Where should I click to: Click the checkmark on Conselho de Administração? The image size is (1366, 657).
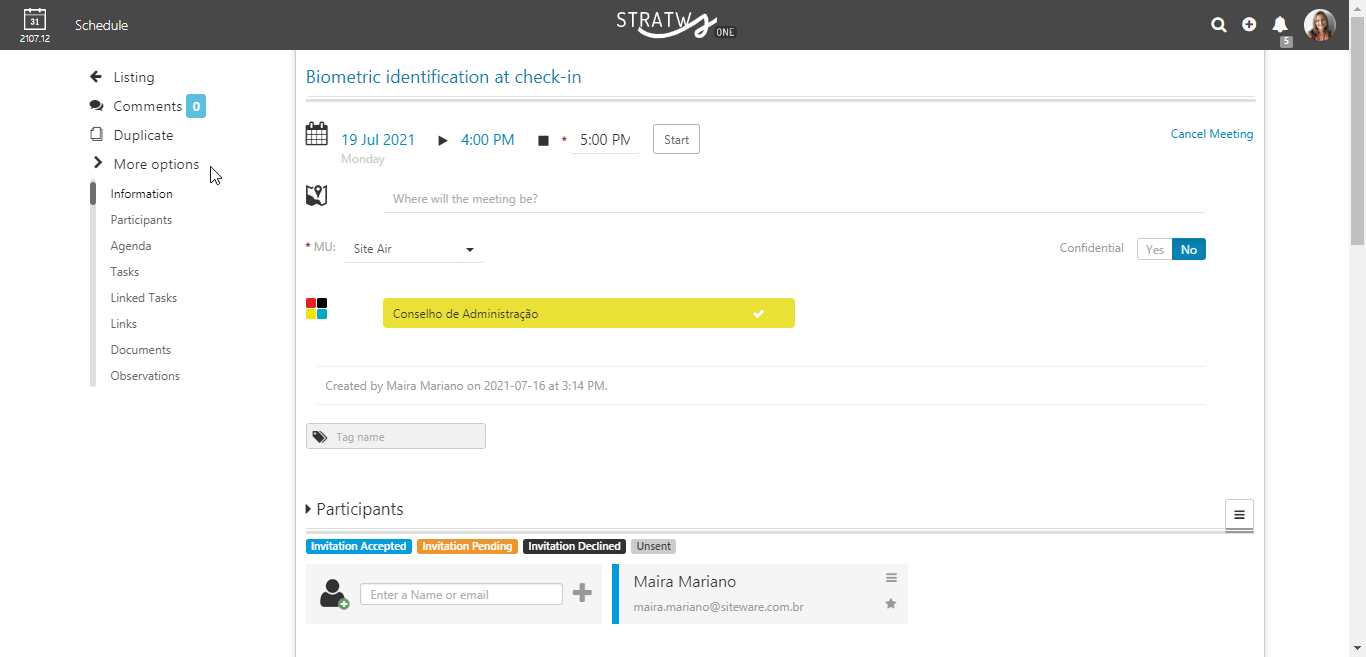click(x=759, y=314)
